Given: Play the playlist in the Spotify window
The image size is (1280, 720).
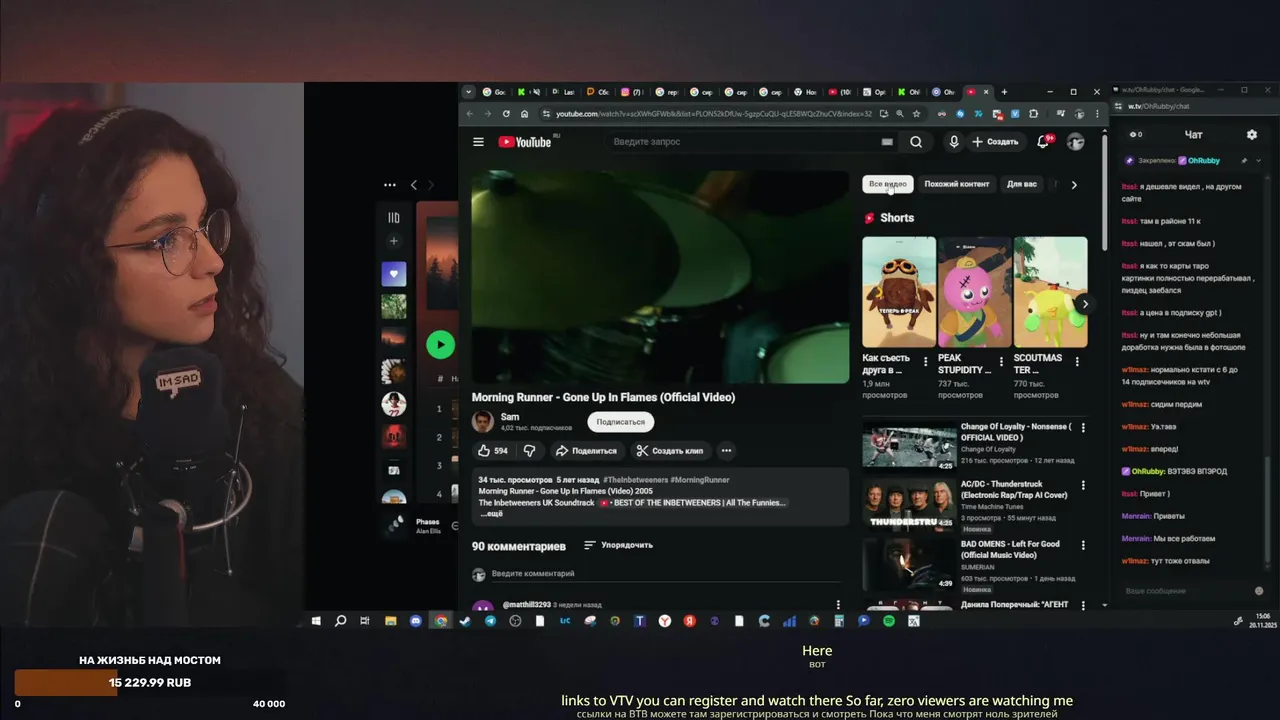Looking at the screenshot, I should click(440, 345).
